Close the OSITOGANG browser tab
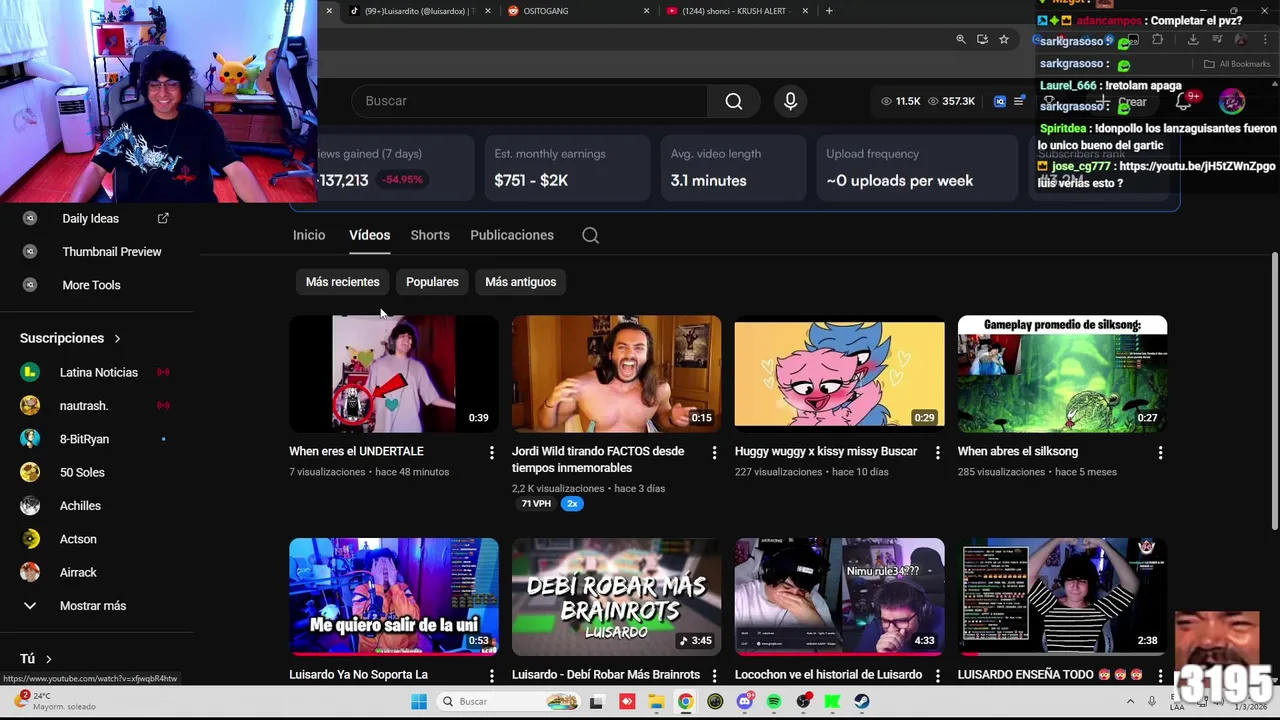 click(646, 11)
